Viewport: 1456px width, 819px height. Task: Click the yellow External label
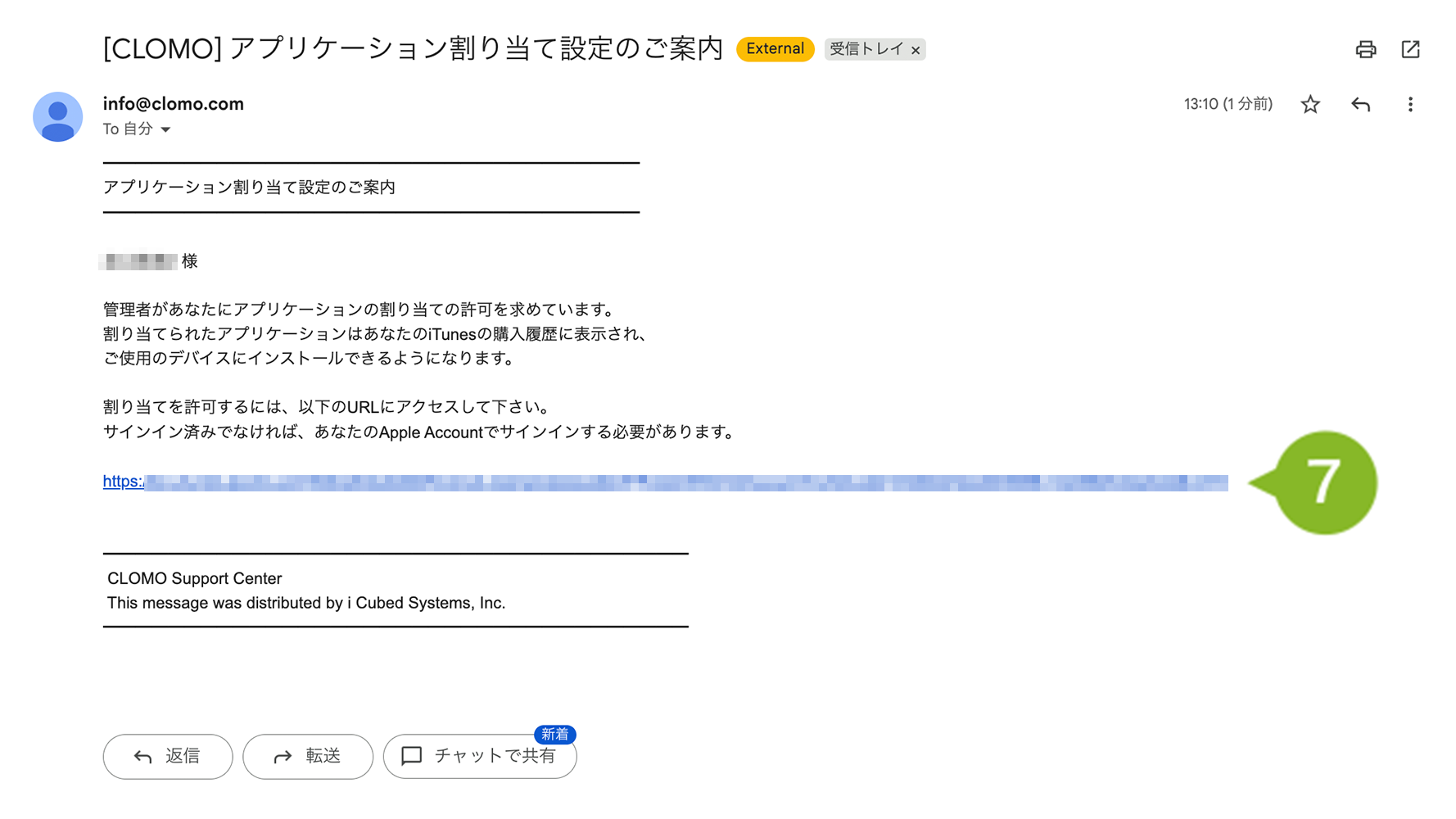point(775,49)
